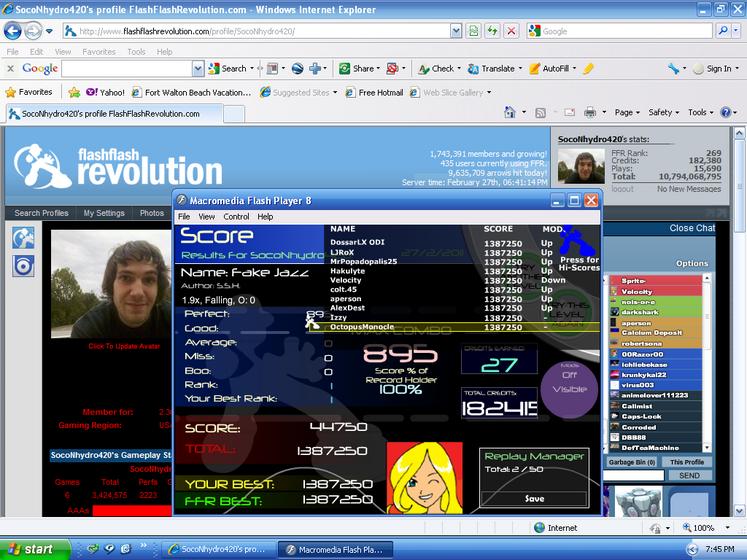Click the Check spelling button in Google toolbar
Image resolution: width=747 pixels, height=560 pixels.
[437, 69]
